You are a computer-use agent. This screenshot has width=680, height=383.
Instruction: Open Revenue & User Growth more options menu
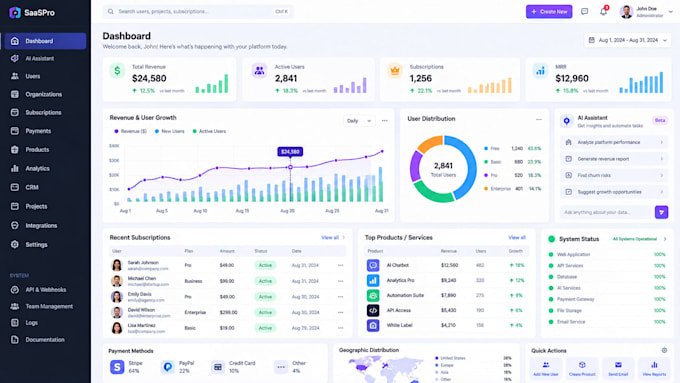[385, 121]
